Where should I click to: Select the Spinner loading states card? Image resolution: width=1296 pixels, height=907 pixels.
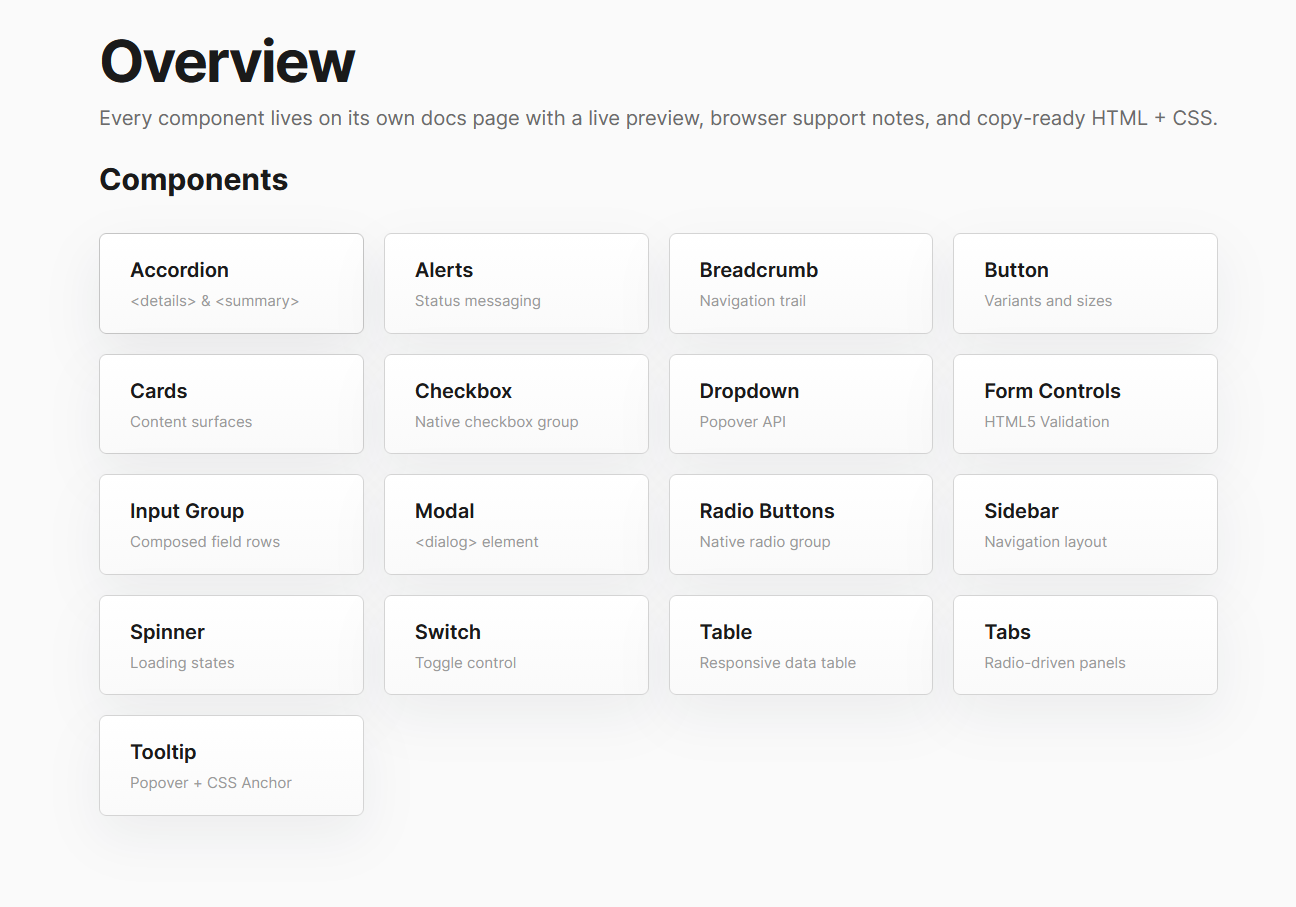point(231,644)
